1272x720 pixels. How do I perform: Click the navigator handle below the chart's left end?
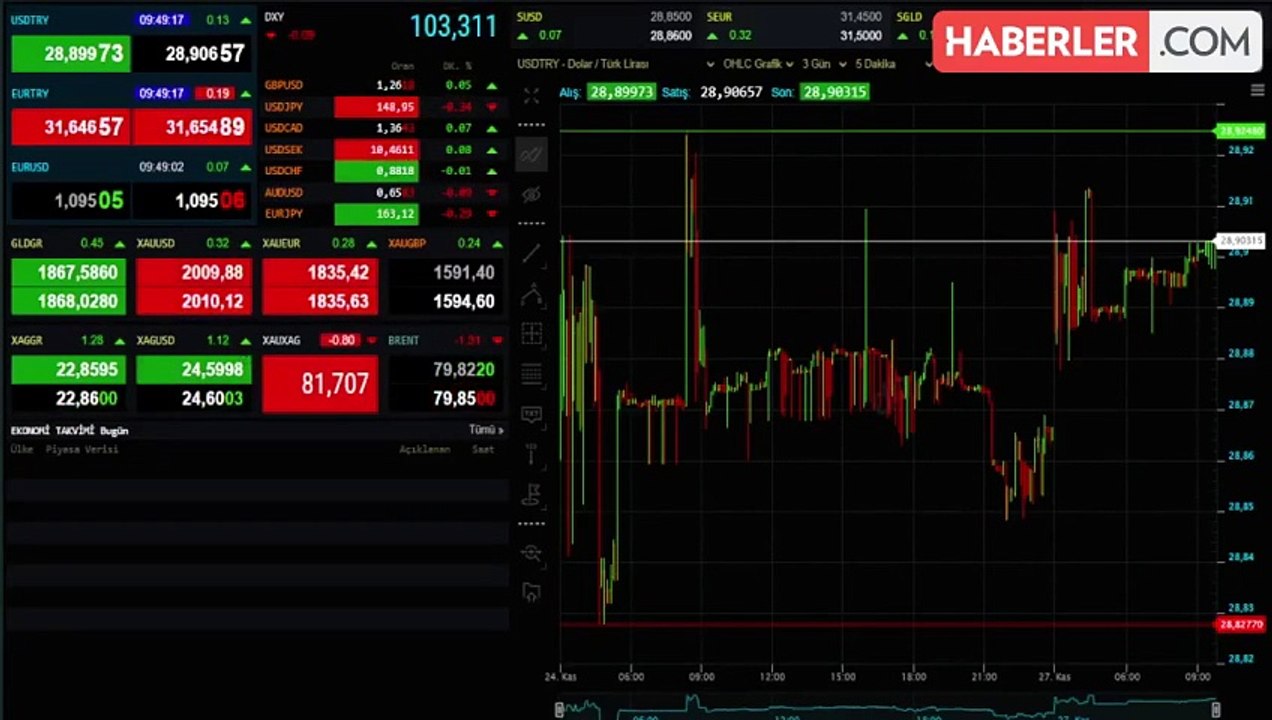click(559, 710)
